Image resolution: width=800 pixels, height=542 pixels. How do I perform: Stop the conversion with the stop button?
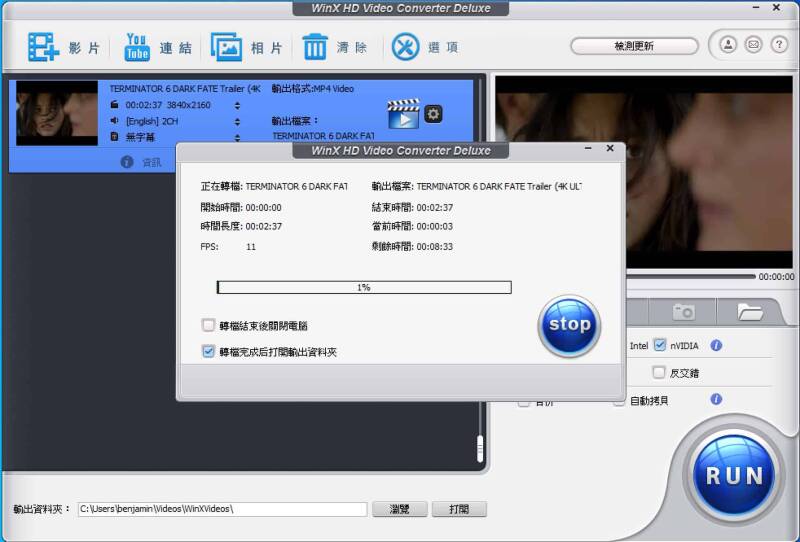coord(569,326)
